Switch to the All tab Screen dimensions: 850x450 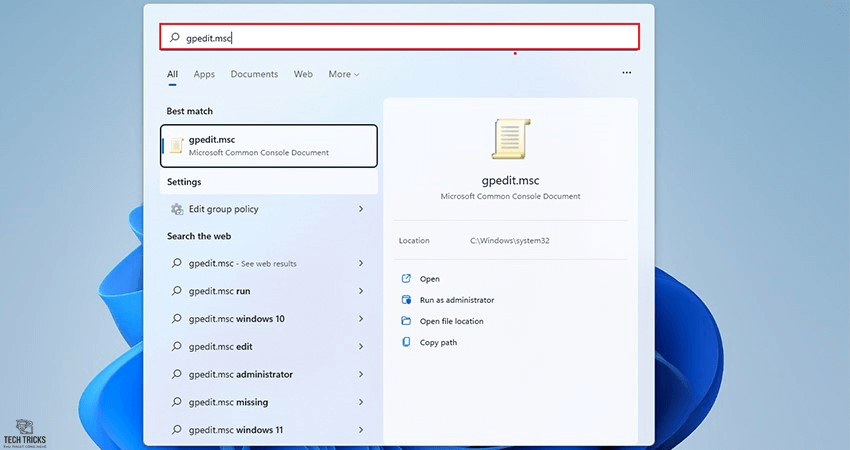pyautogui.click(x=172, y=74)
